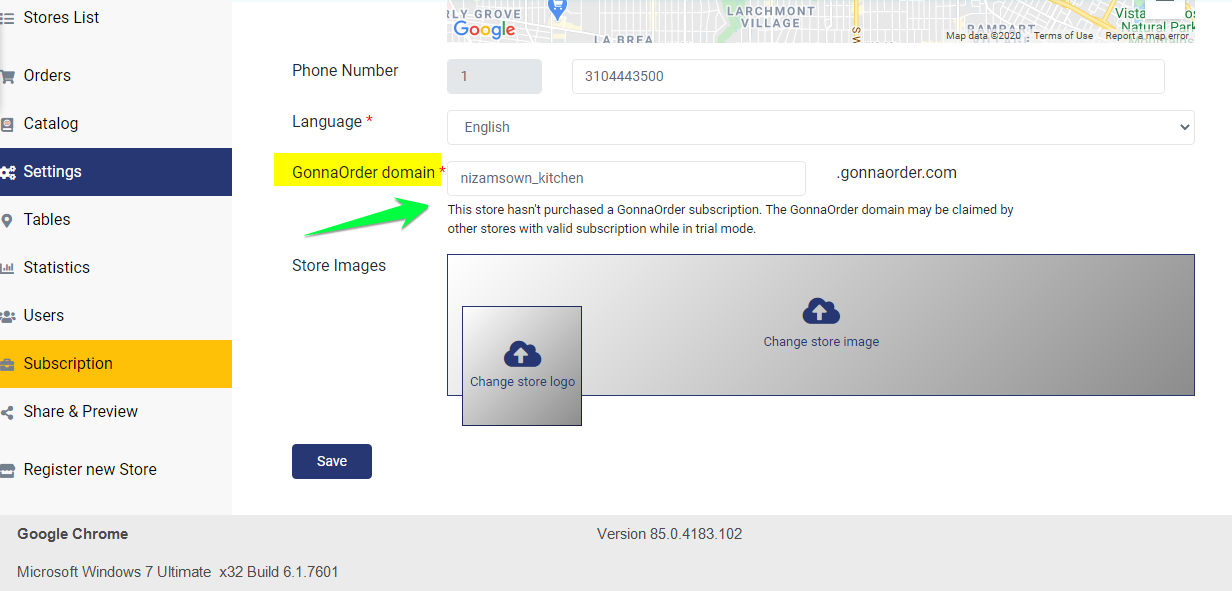
Task: Click the Share & Preview share icon
Action: coord(7,412)
